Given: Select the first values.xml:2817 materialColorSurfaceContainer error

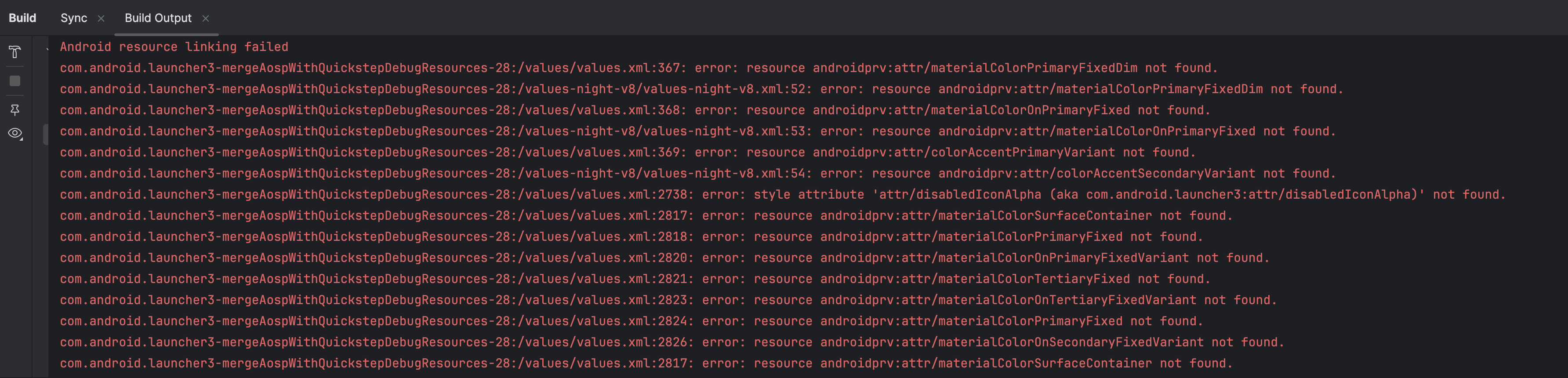Looking at the screenshot, I should click(x=646, y=216).
